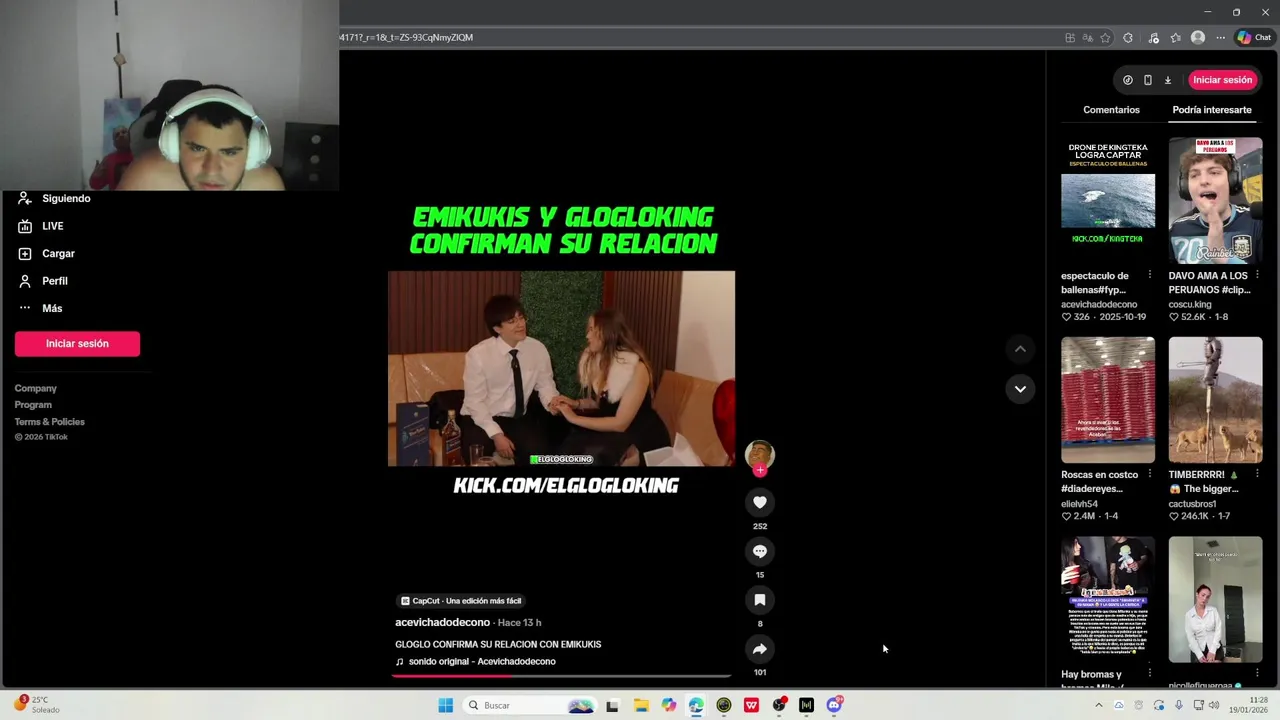Click the Buscar taskbar search field

click(530, 705)
